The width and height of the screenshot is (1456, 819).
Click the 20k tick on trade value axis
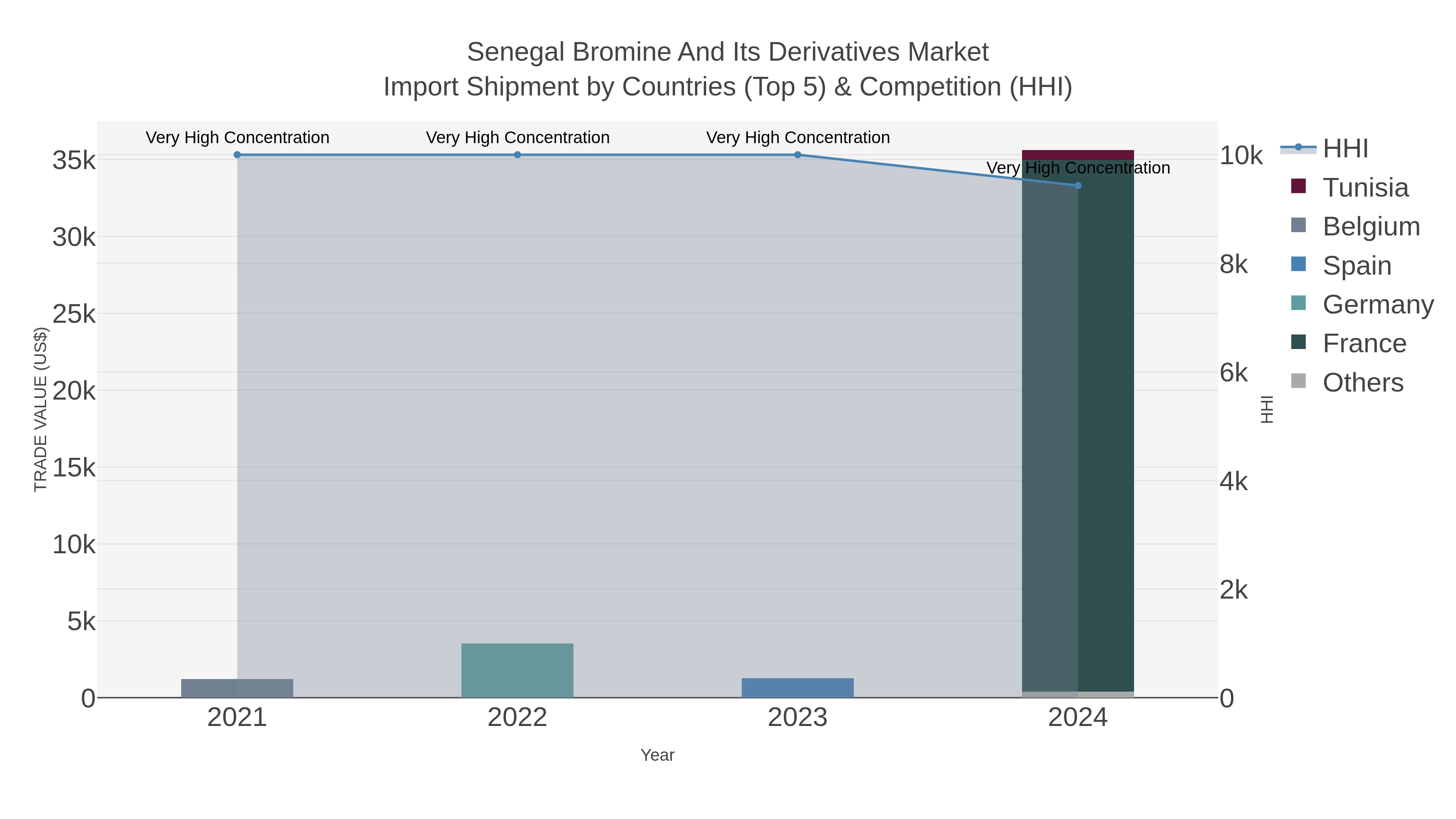(74, 391)
